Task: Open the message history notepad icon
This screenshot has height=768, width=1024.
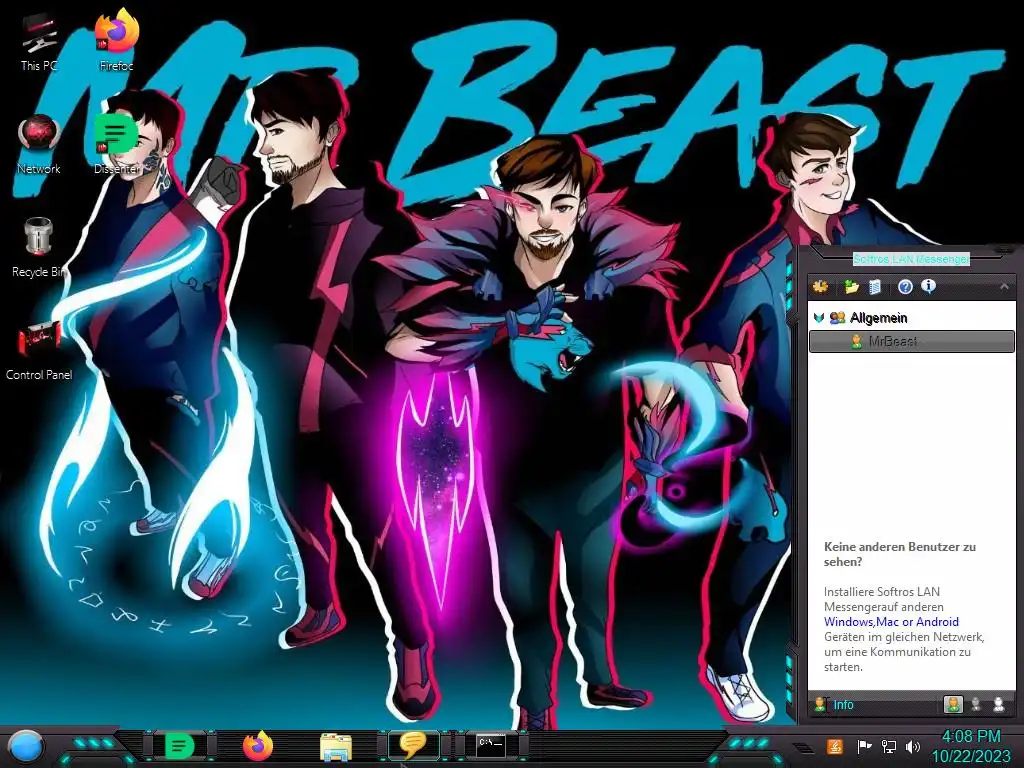Action: [875, 287]
